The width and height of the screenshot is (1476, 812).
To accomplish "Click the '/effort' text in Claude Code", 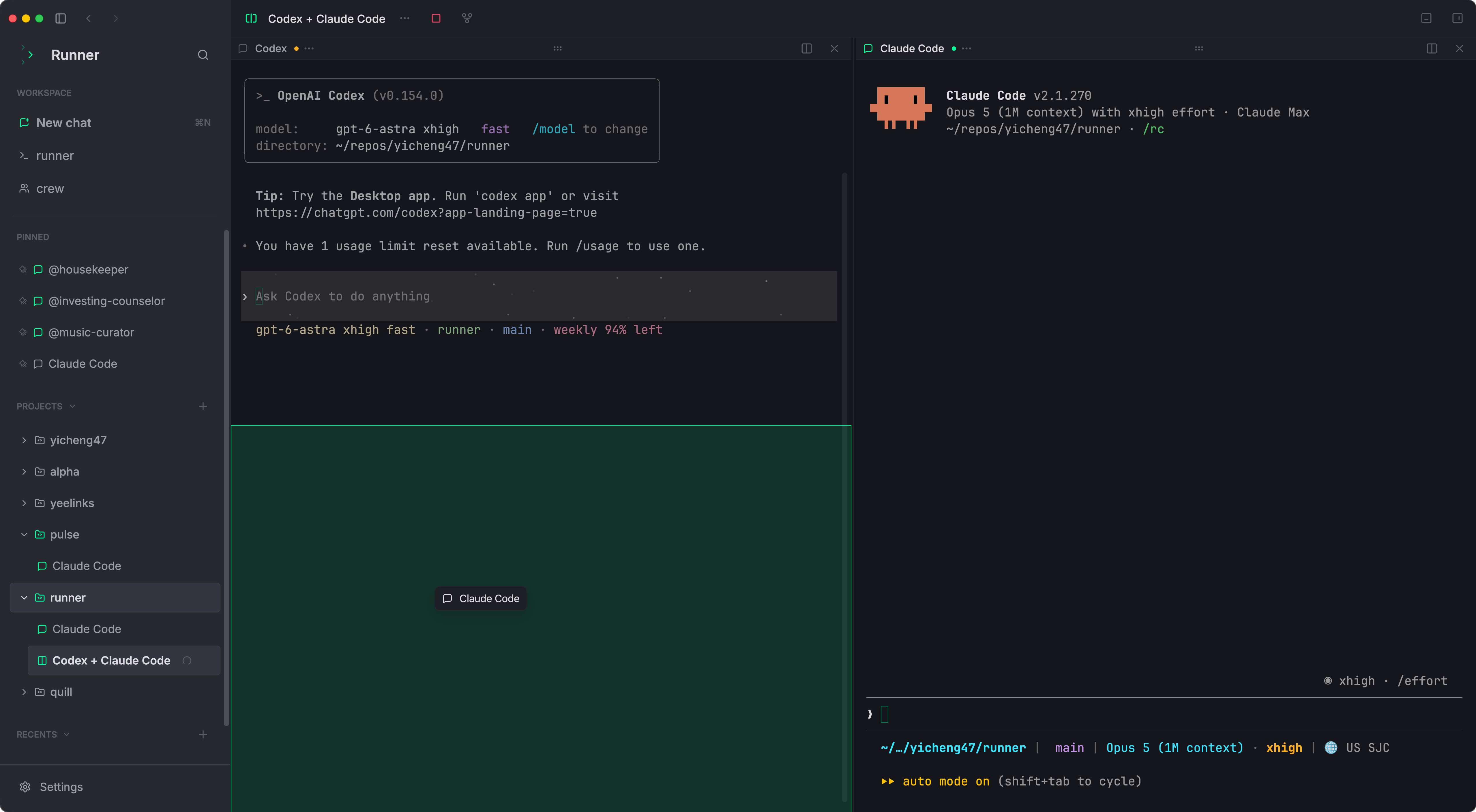I will tap(1423, 681).
